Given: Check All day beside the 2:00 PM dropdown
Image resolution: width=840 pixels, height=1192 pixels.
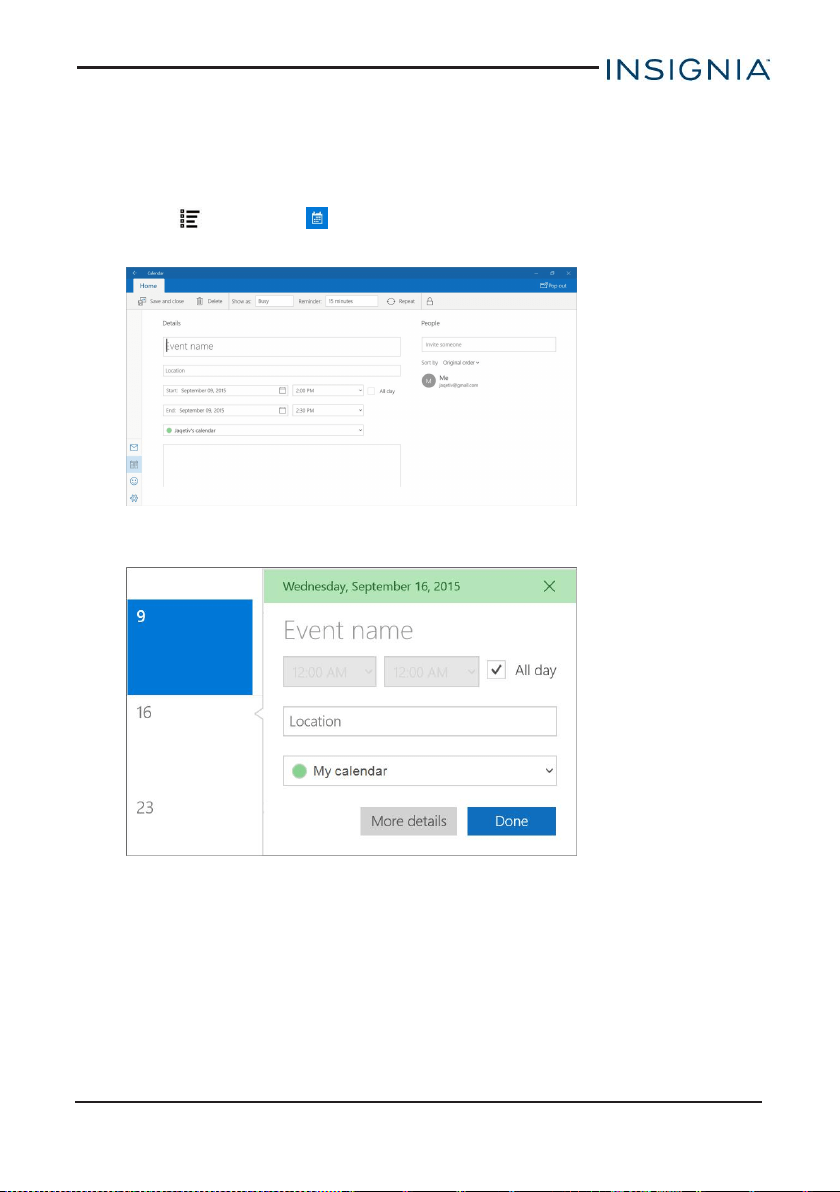Looking at the screenshot, I should pyautogui.click(x=371, y=391).
